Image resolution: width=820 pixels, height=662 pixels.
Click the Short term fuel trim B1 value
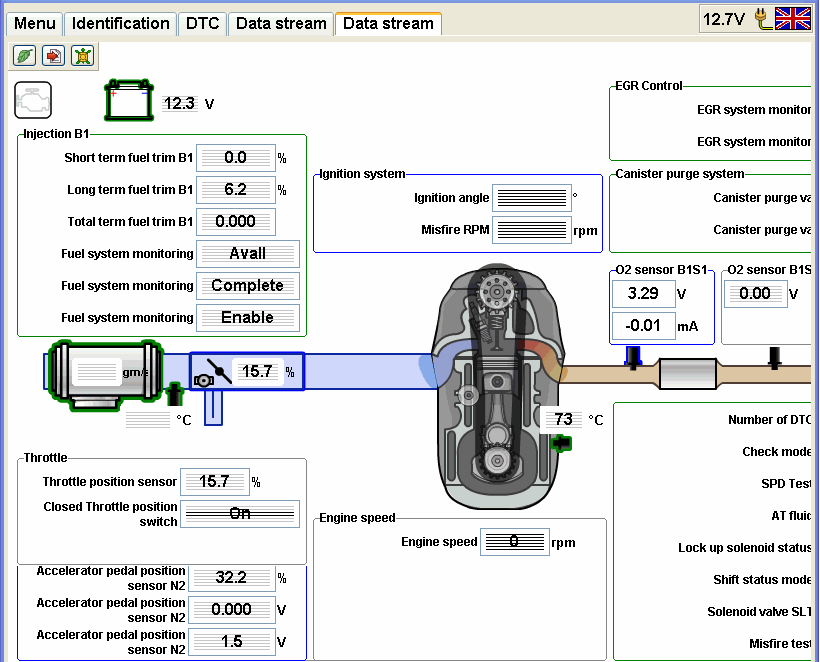point(235,157)
